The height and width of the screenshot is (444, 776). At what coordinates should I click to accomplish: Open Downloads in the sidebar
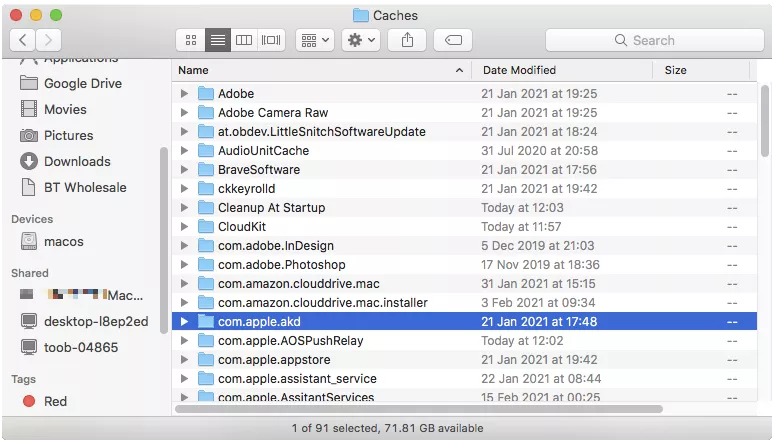[76, 161]
